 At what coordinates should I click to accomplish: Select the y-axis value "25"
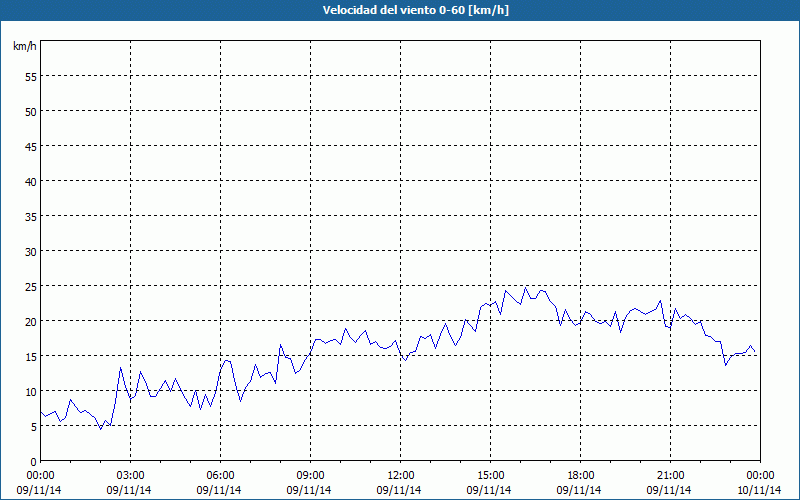point(31,286)
